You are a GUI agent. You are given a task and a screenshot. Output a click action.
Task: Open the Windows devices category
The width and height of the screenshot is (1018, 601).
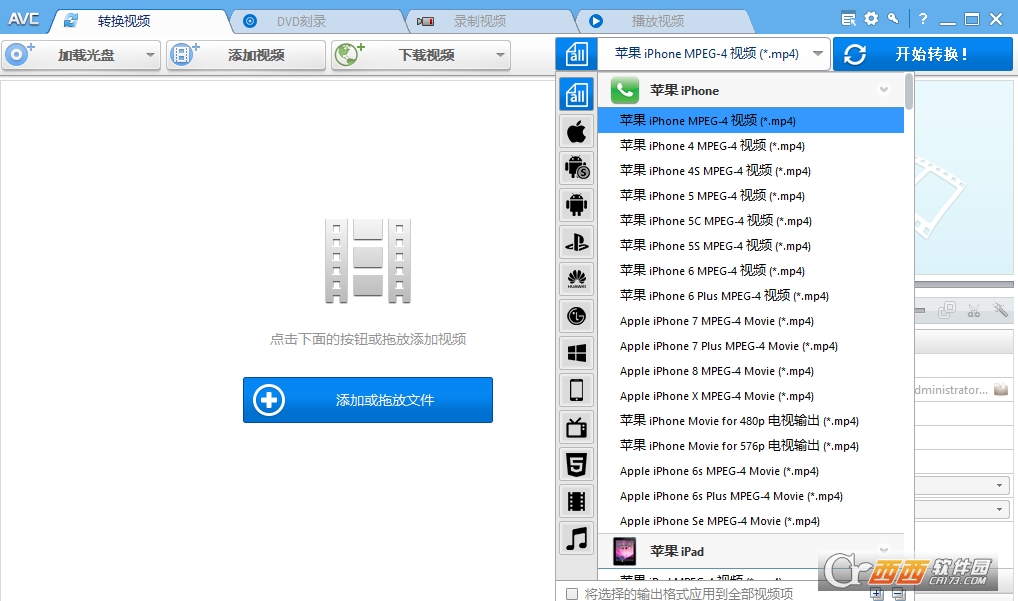tap(577, 353)
